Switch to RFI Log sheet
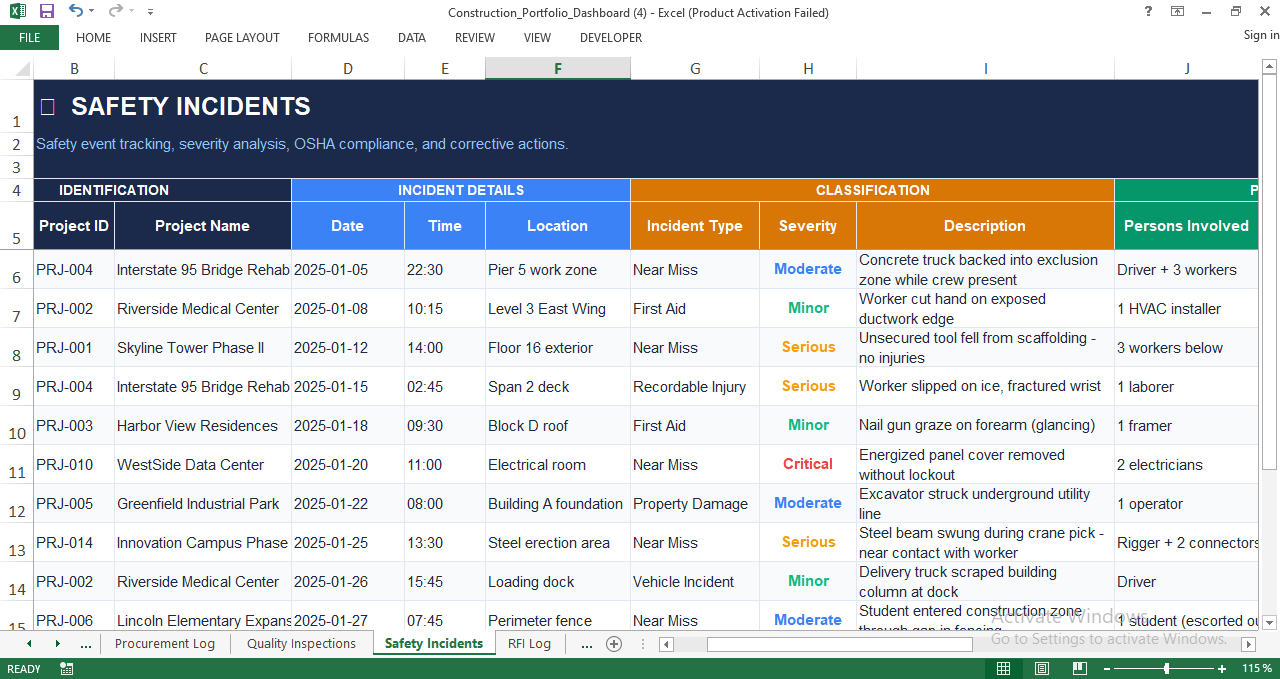Image resolution: width=1280 pixels, height=679 pixels. tap(529, 644)
